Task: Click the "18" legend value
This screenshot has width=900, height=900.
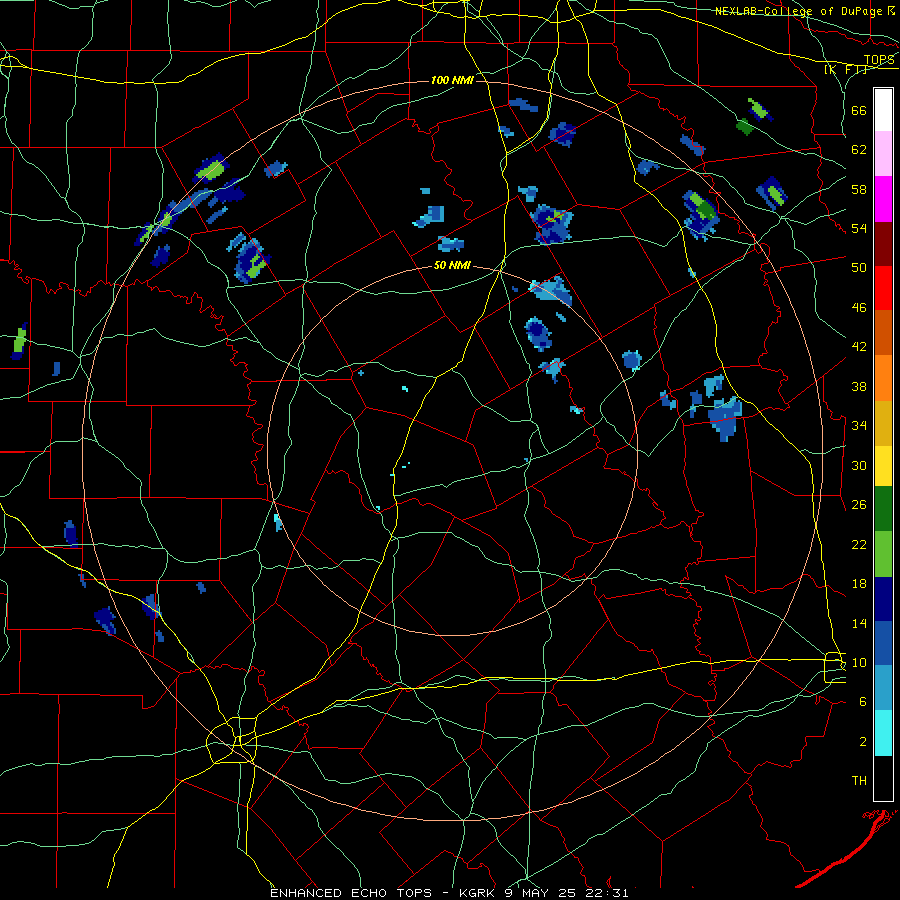Action: click(859, 584)
